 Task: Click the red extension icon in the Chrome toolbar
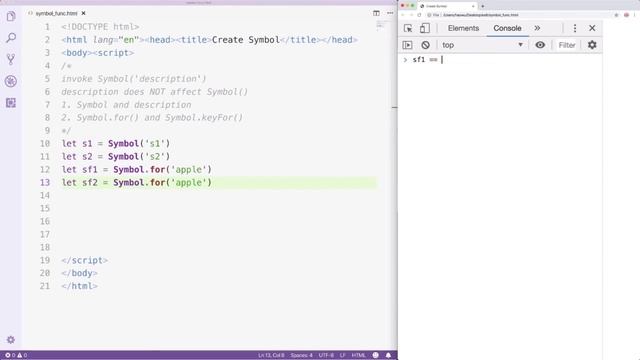[627, 15]
